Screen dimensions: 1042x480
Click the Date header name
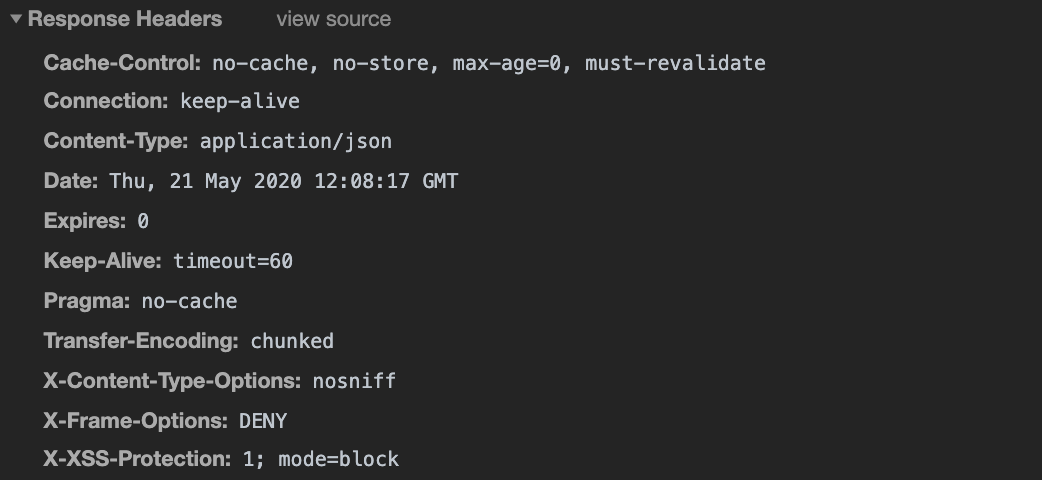(x=70, y=181)
